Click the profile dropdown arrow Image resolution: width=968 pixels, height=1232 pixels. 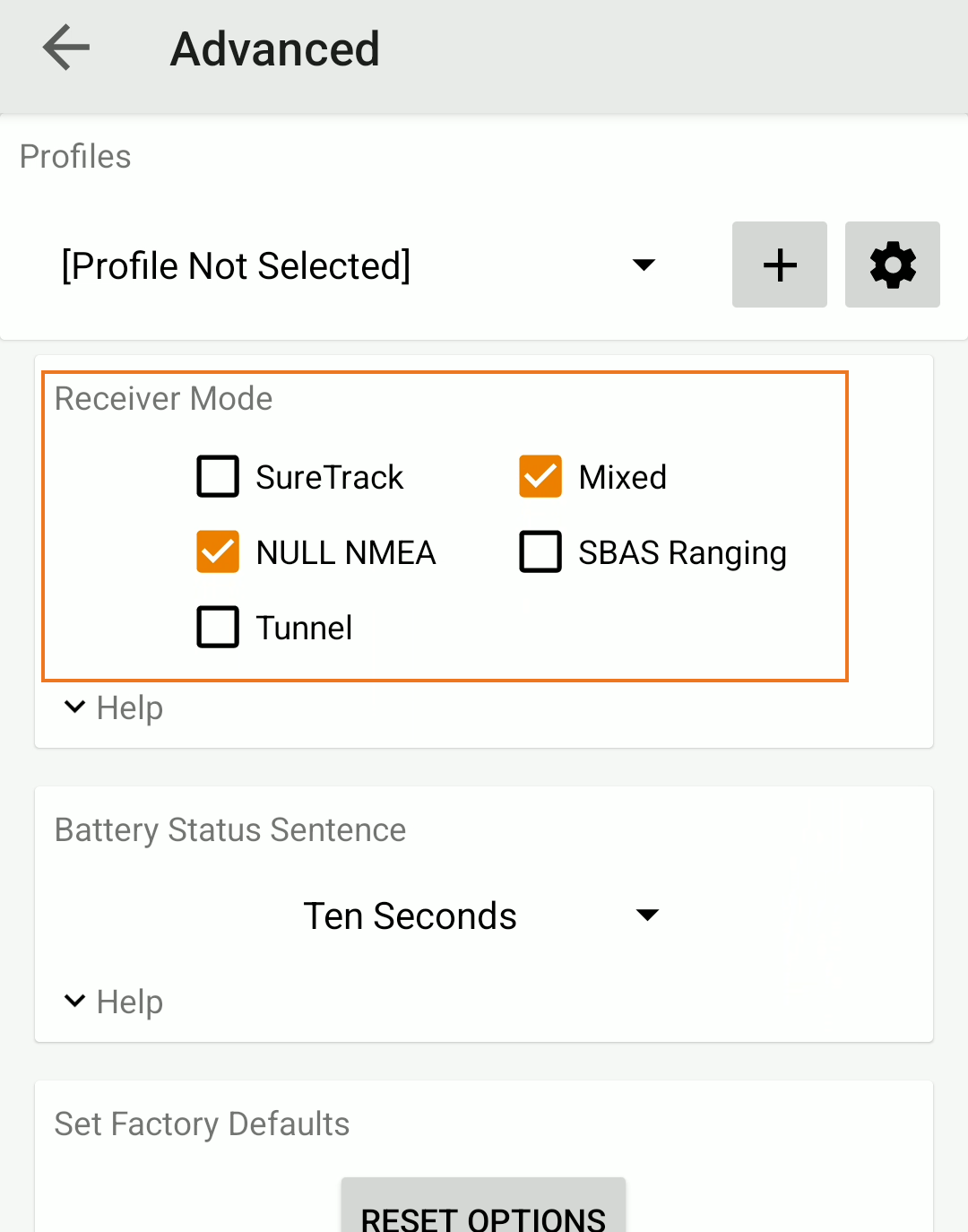[644, 265]
